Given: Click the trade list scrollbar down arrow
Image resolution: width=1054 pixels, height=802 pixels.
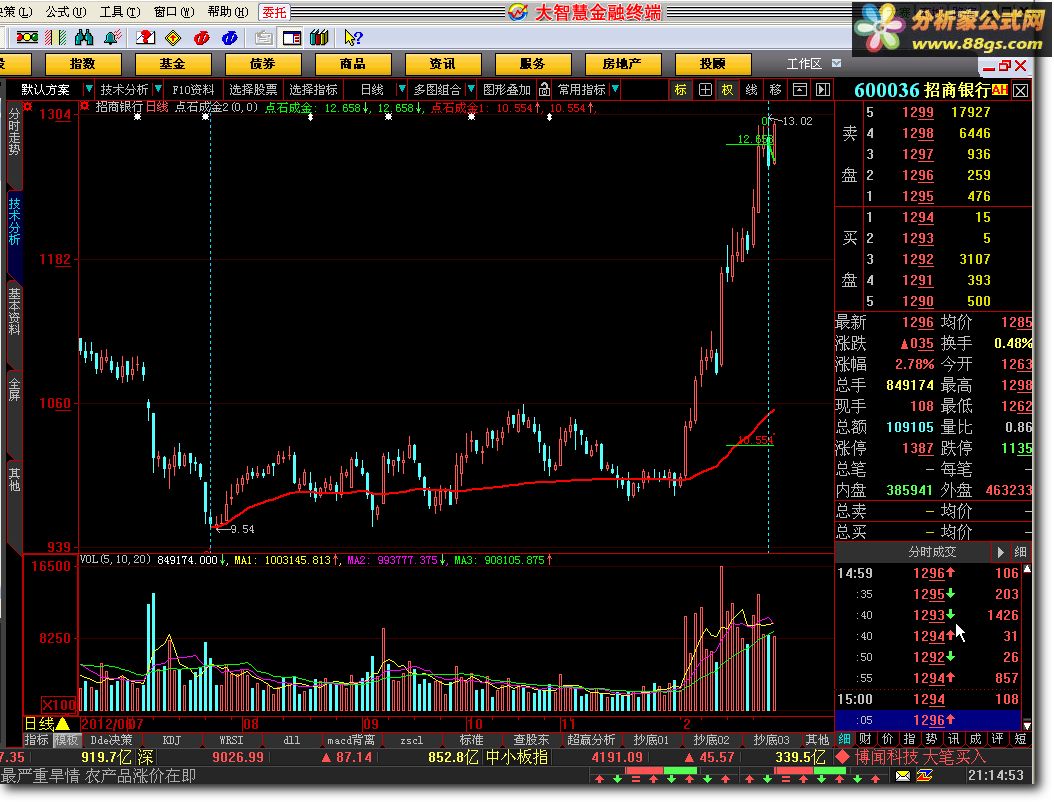Looking at the screenshot, I should (1027, 725).
